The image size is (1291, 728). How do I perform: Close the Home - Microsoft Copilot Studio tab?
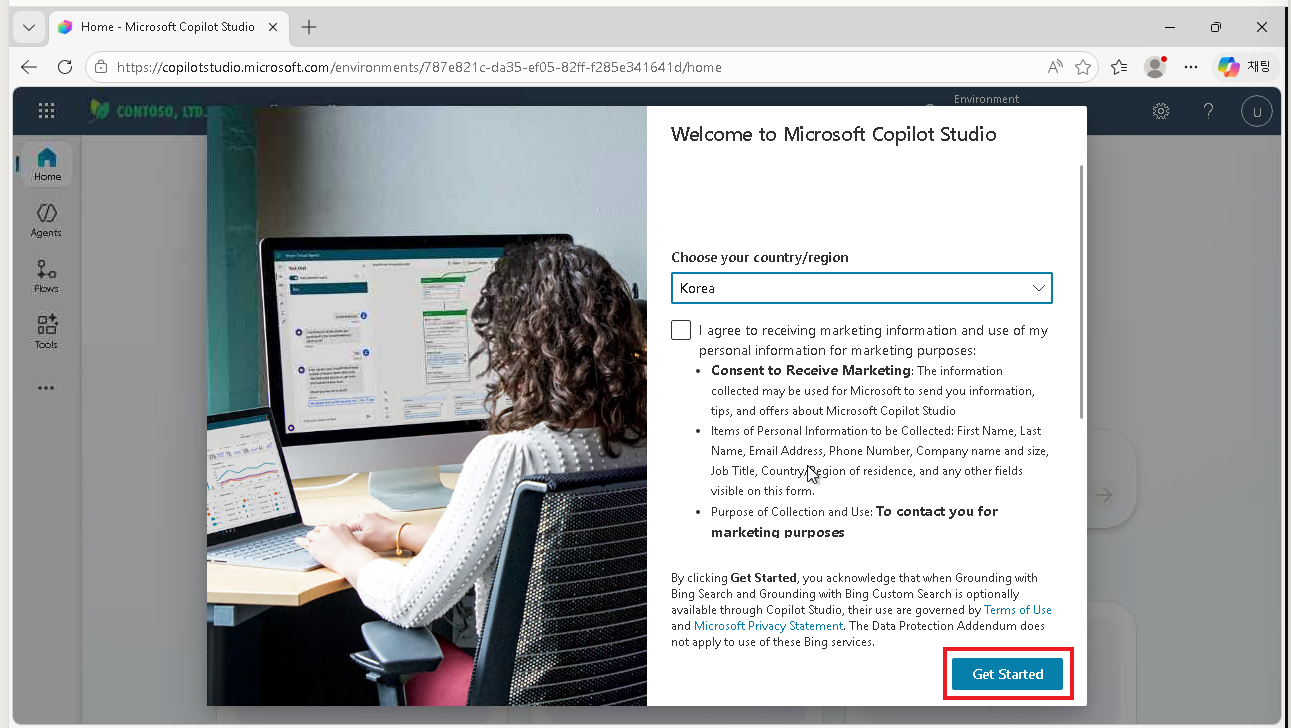pos(273,27)
